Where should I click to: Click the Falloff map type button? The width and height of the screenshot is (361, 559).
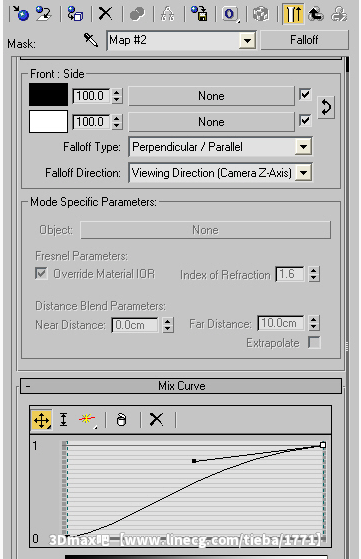pos(304,40)
